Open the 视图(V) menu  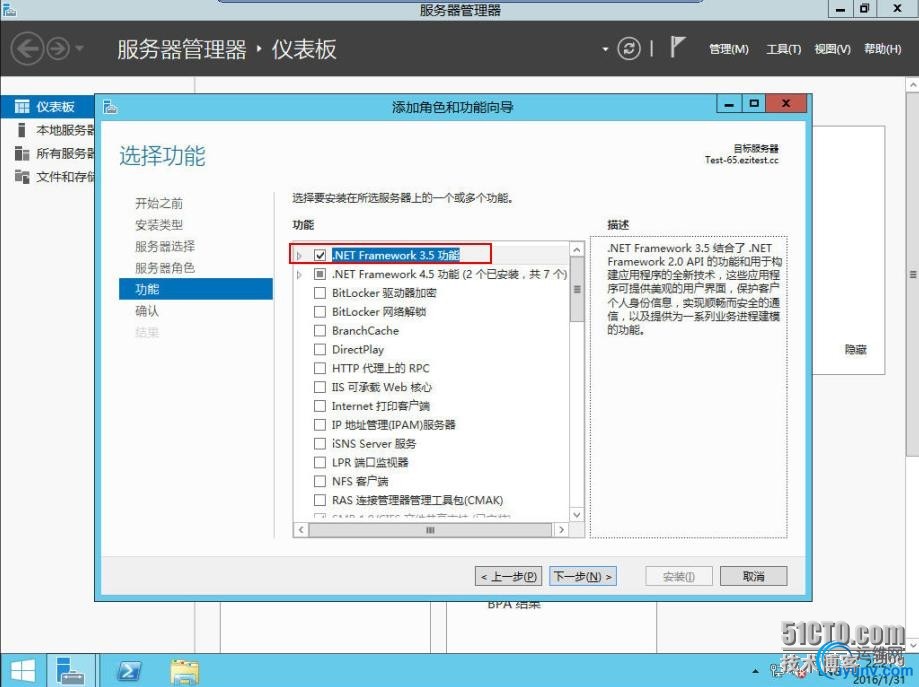pos(832,49)
